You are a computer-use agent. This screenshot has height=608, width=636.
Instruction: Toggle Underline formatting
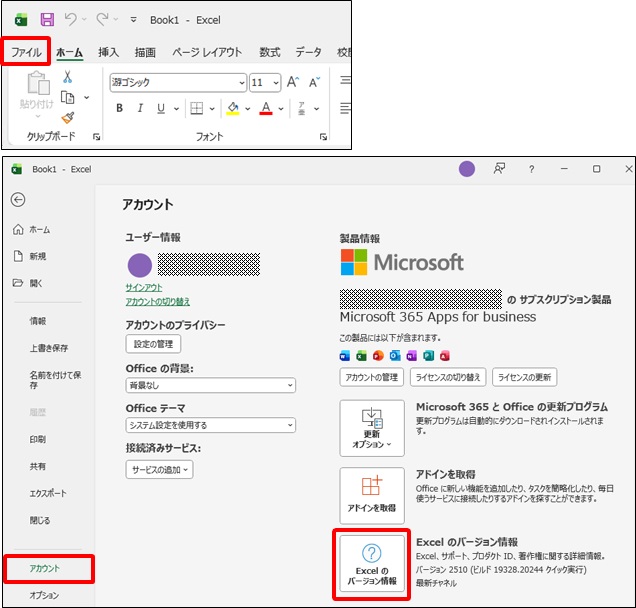coord(162,108)
